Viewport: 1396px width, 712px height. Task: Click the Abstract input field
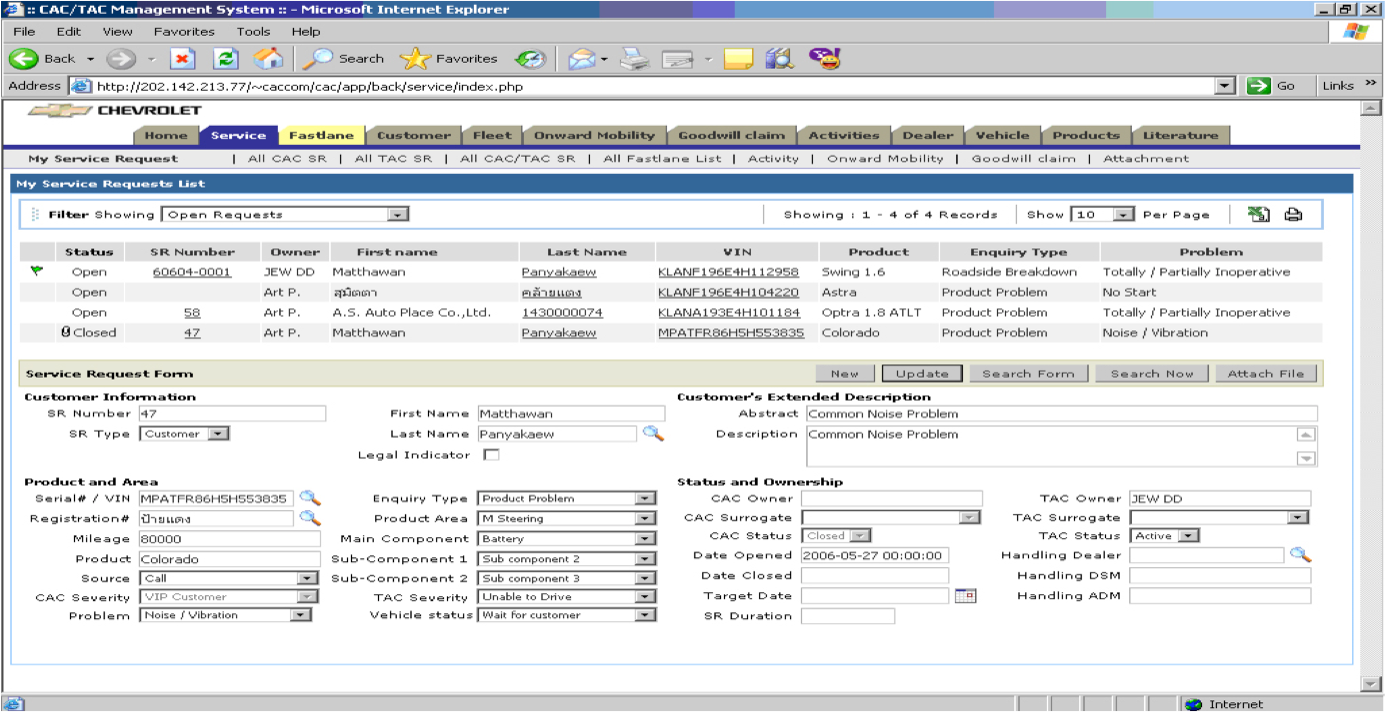coord(1061,414)
